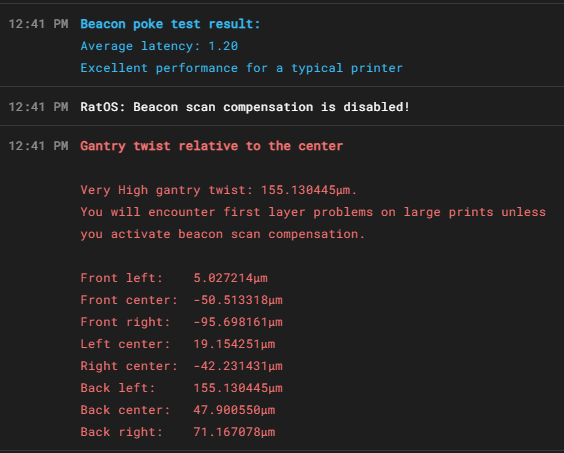
Task: Click 'Very High gantry twist: 155.130445μm.' line
Action: (219, 190)
